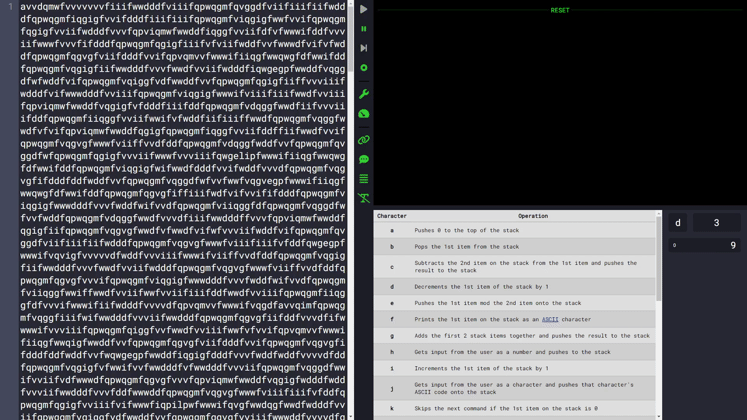Follow the ASCII link in row f
747x420 pixels.
click(x=550, y=320)
